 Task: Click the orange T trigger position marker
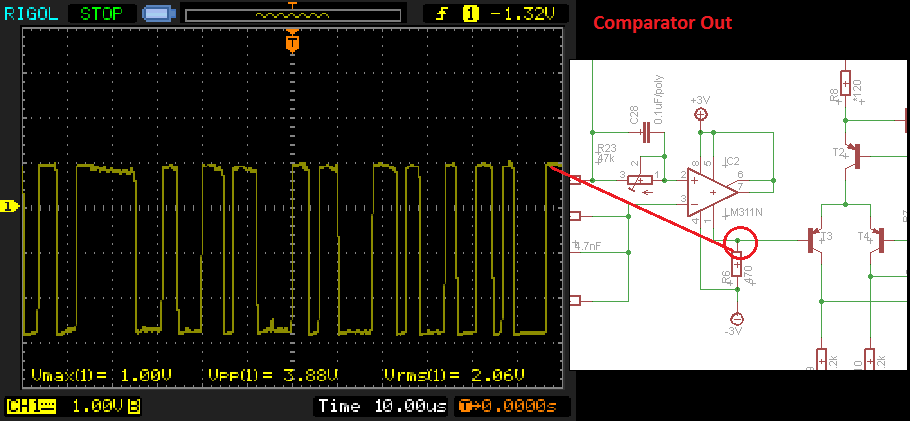[x=292, y=42]
